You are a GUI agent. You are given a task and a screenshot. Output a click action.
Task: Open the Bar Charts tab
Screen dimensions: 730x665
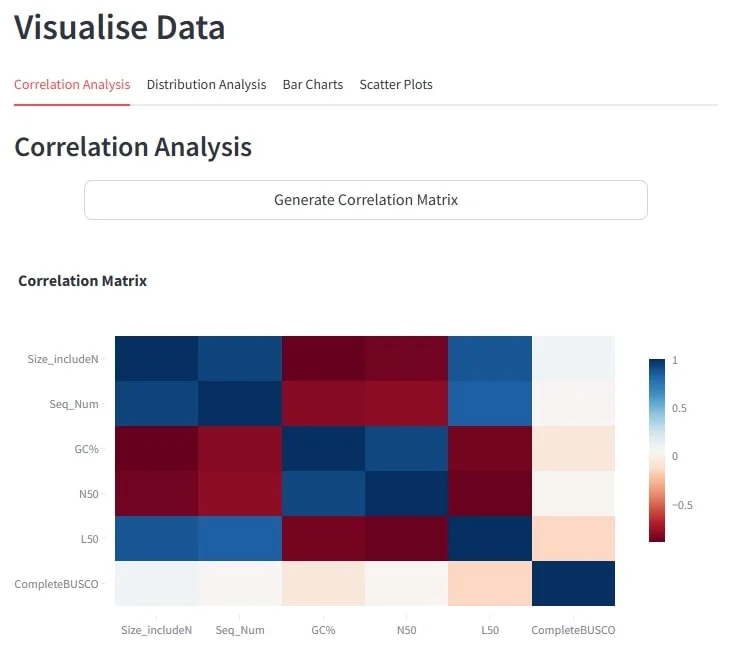click(x=312, y=85)
